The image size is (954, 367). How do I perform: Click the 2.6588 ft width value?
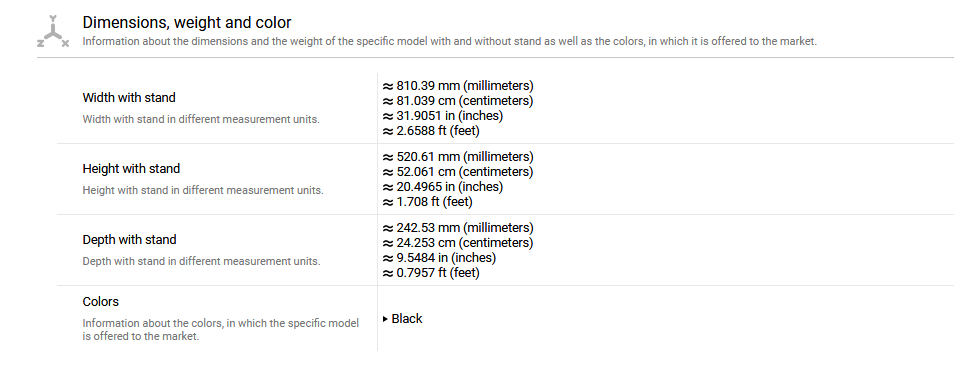(x=431, y=131)
